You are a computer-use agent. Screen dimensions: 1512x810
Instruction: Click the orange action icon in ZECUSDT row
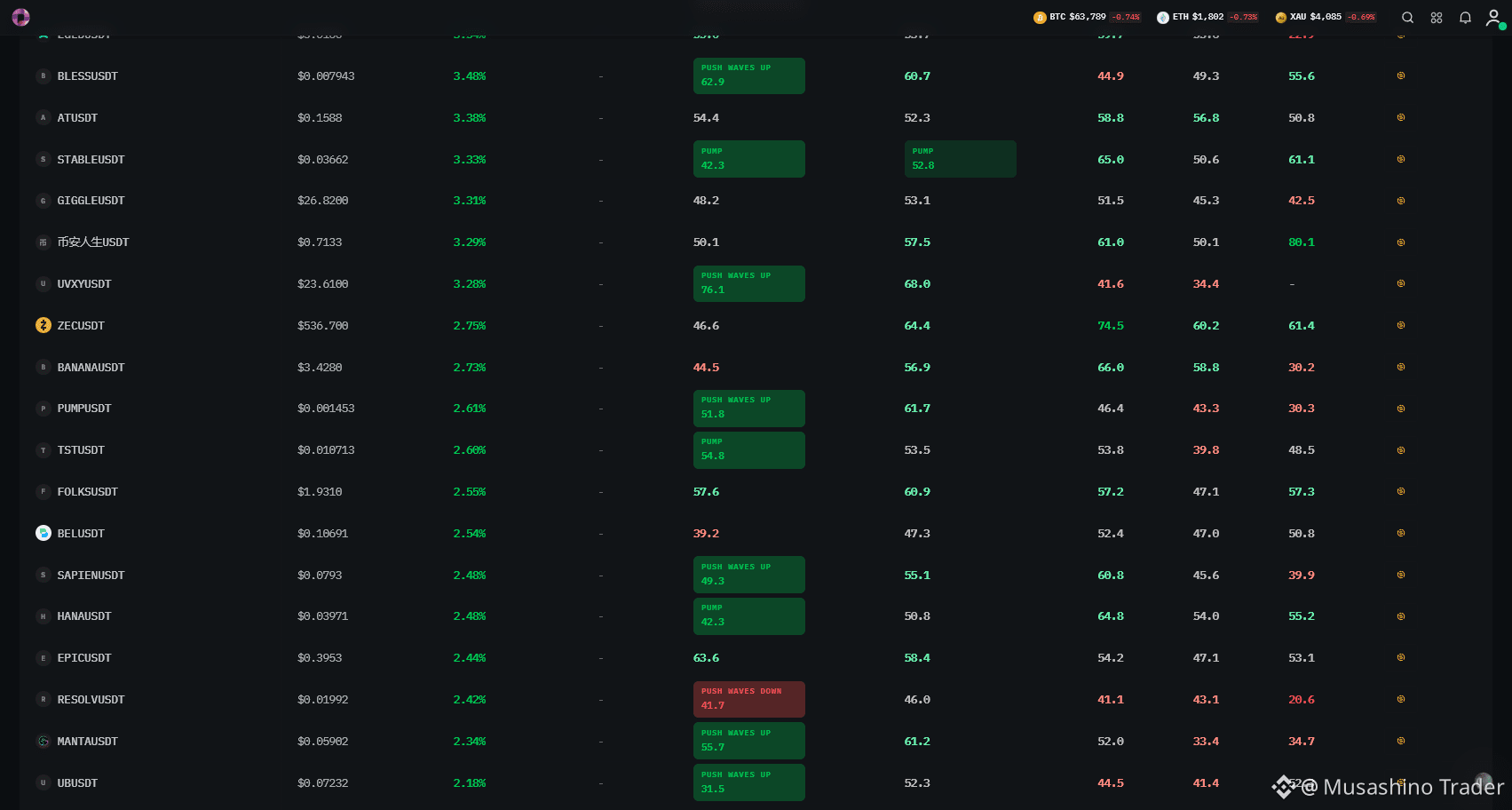tap(1401, 325)
